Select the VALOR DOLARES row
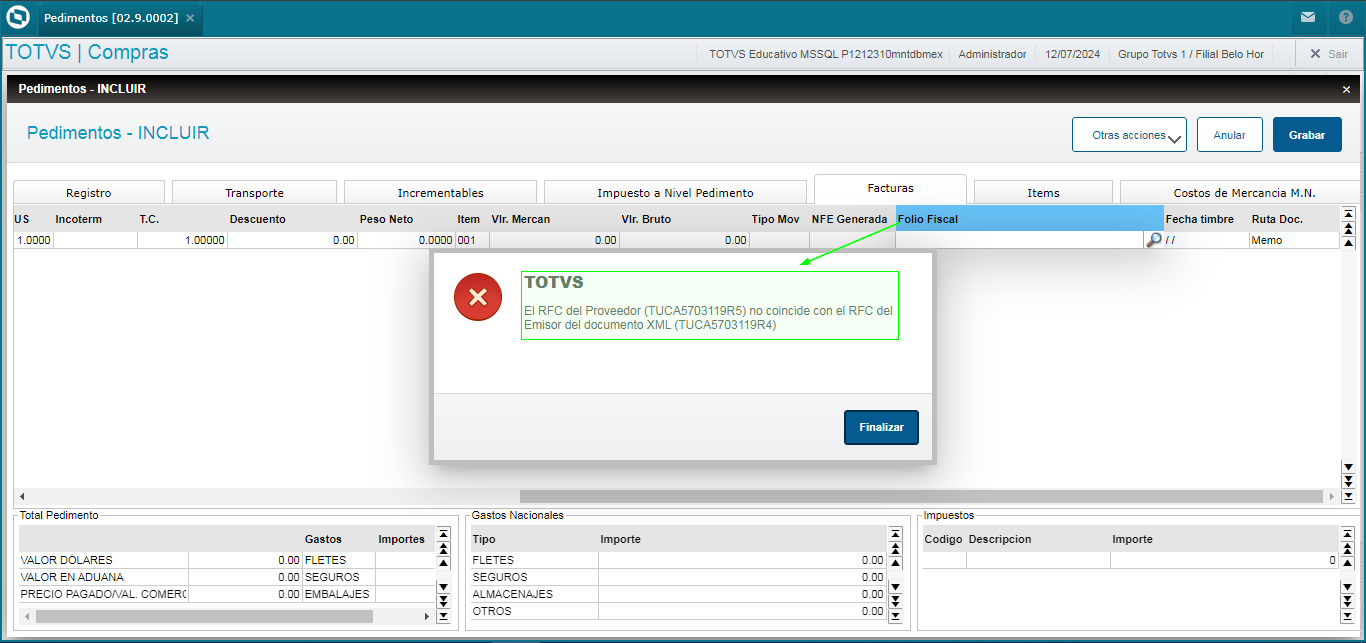Viewport: 1366px width, 643px height. pos(225,560)
